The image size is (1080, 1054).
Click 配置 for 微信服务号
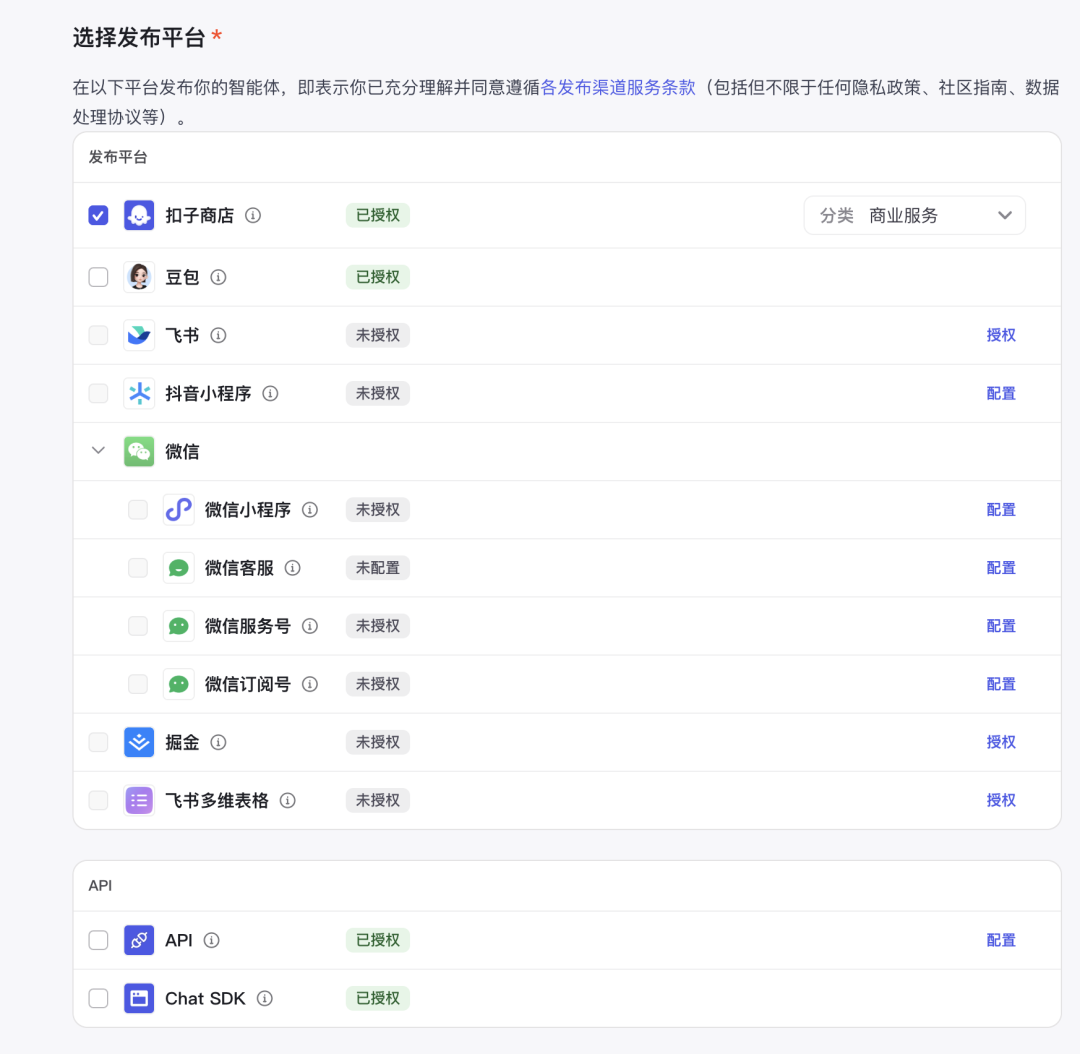(1001, 626)
